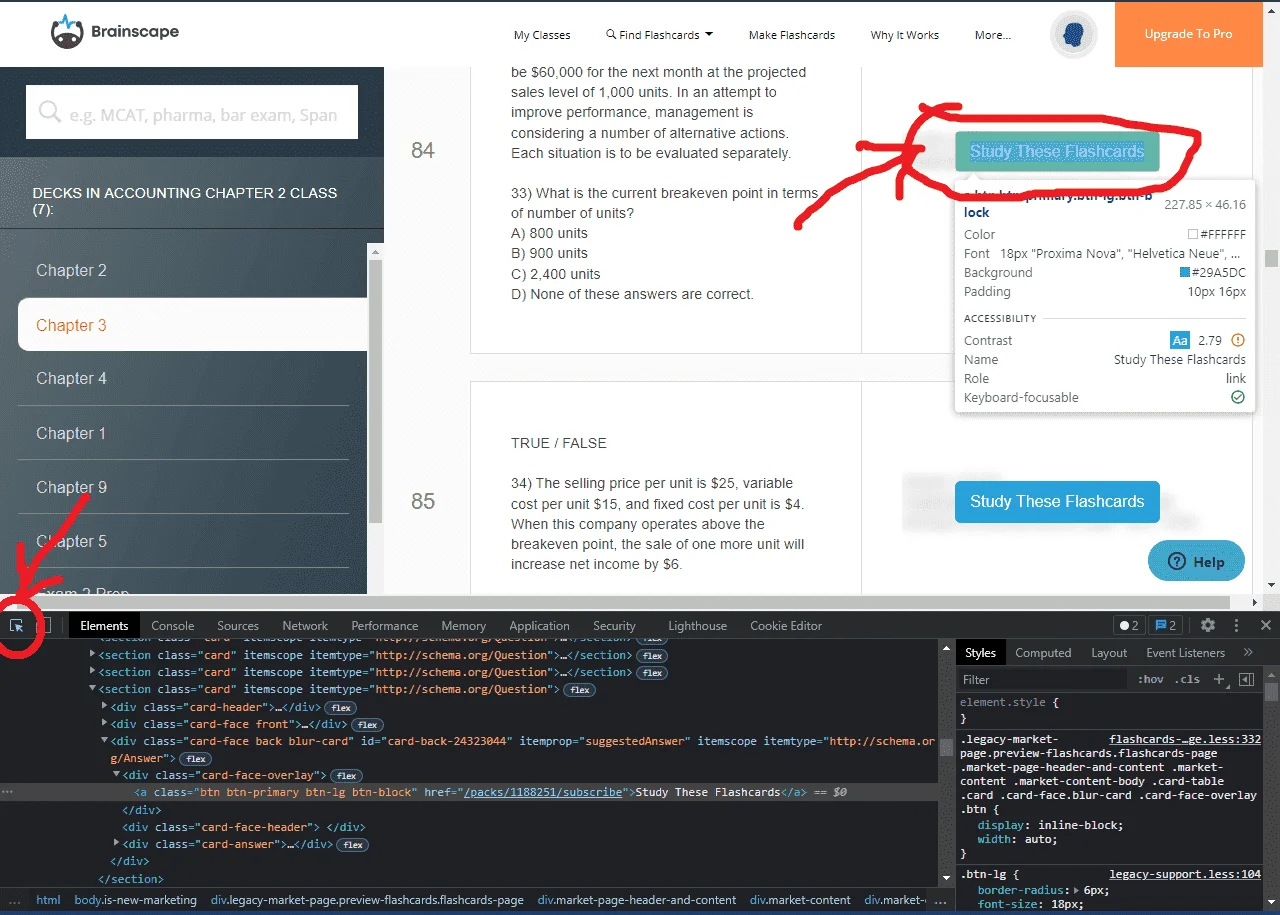Activate the inspect element picker icon
Image resolution: width=1280 pixels, height=915 pixels.
pos(17,625)
